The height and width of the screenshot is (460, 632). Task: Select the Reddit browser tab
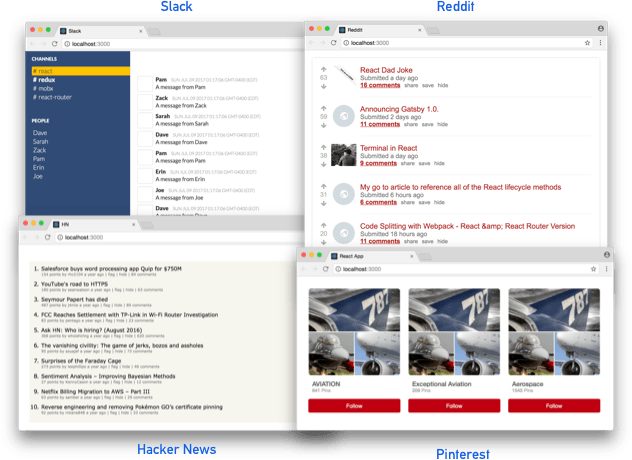click(x=380, y=30)
